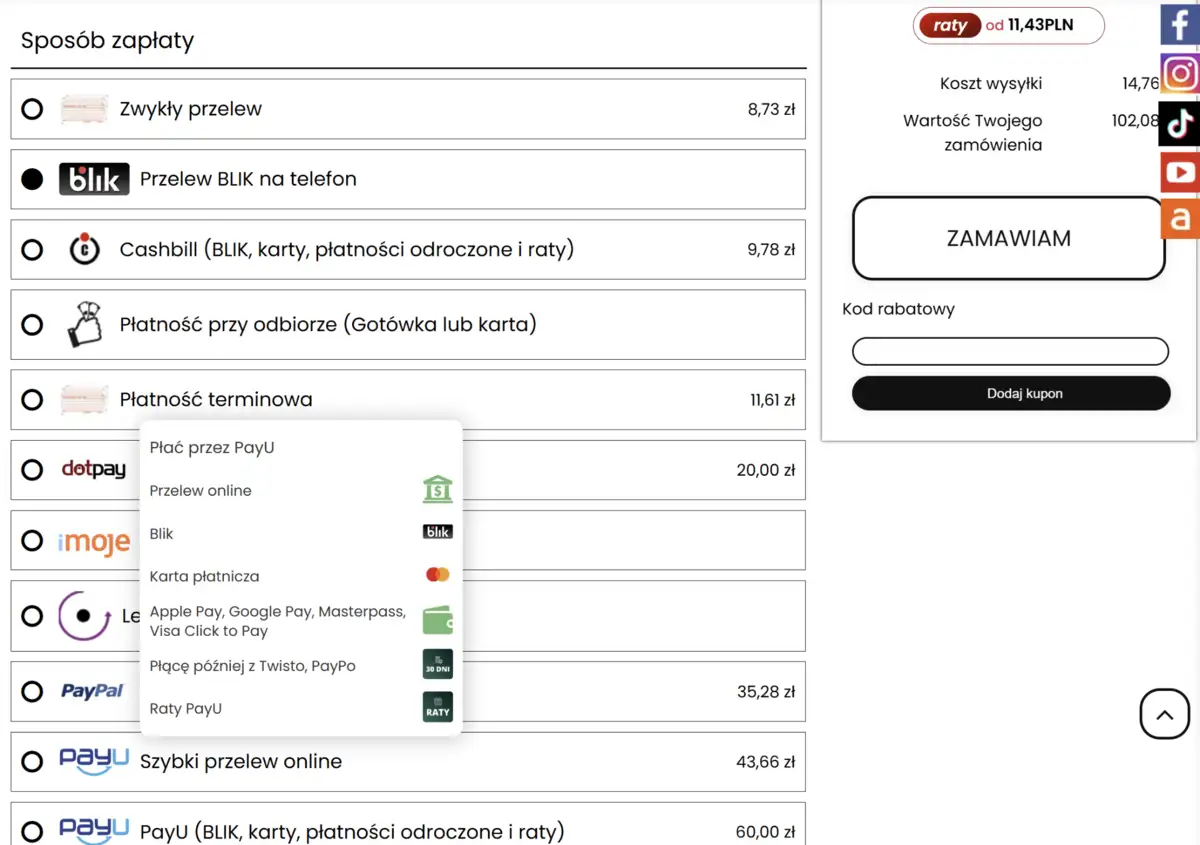The width and height of the screenshot is (1200, 845).
Task: Click the scroll-to-top arrow button
Action: (x=1164, y=714)
